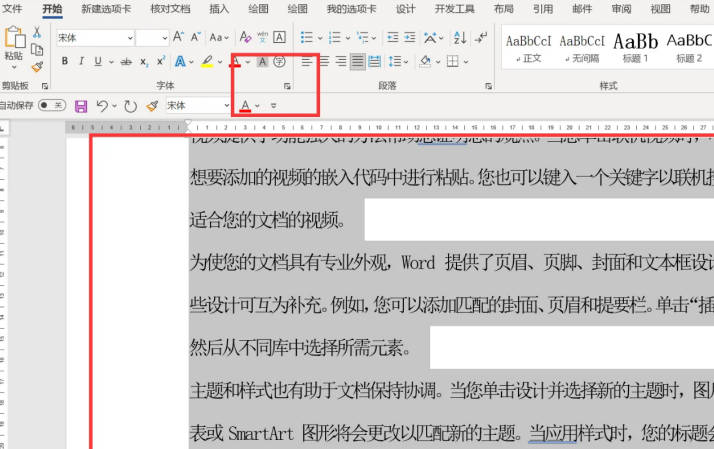
Task: Open the Asian layout icon
Action: coord(430,37)
